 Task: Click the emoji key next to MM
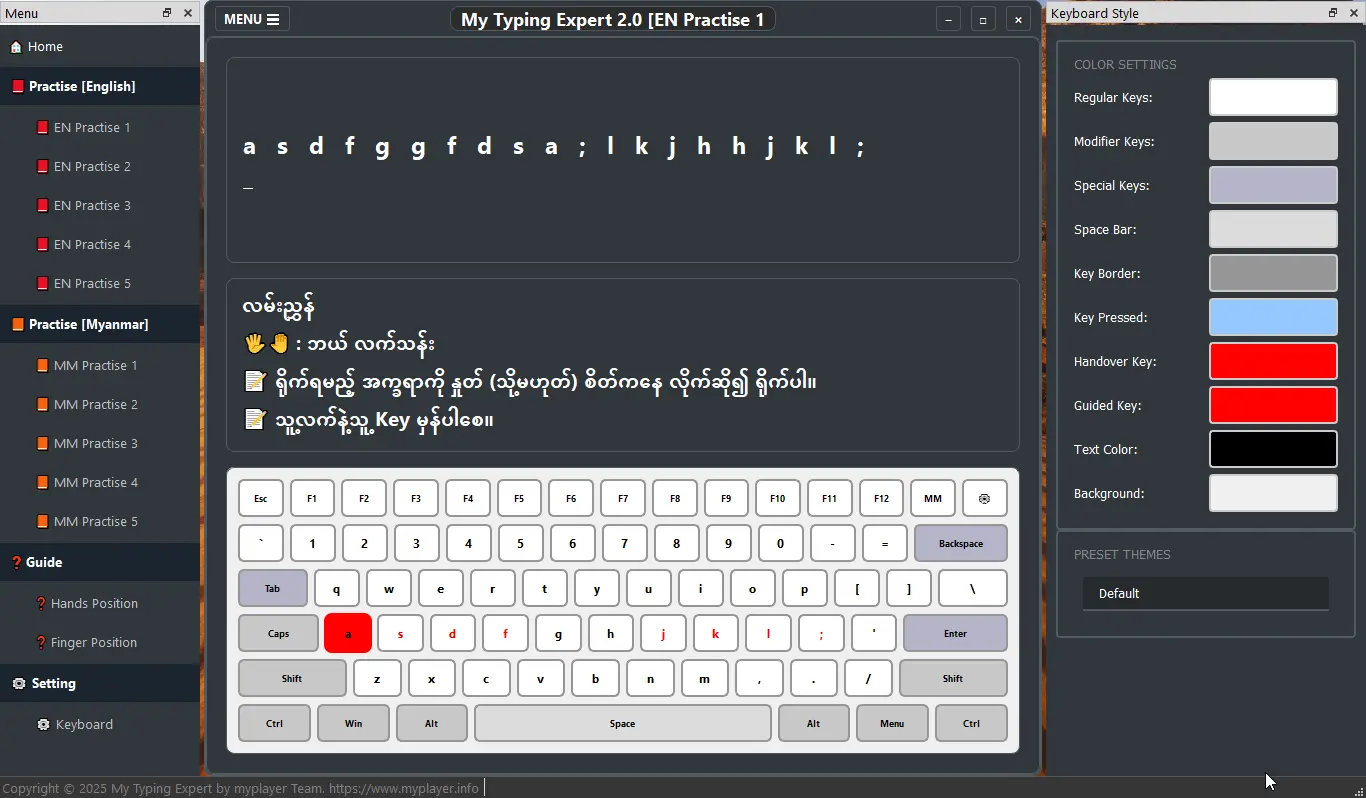984,498
